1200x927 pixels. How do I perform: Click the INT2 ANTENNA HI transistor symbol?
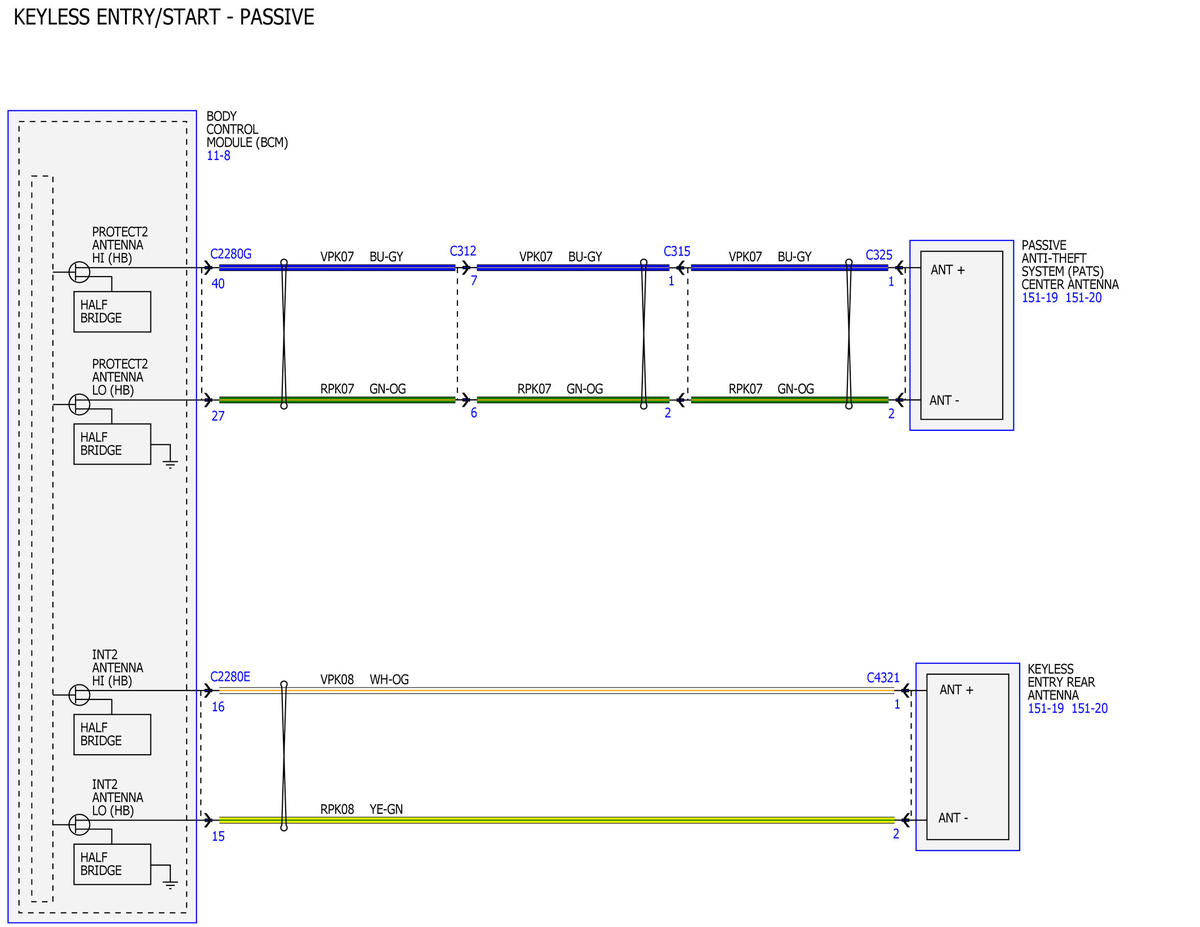coord(79,693)
